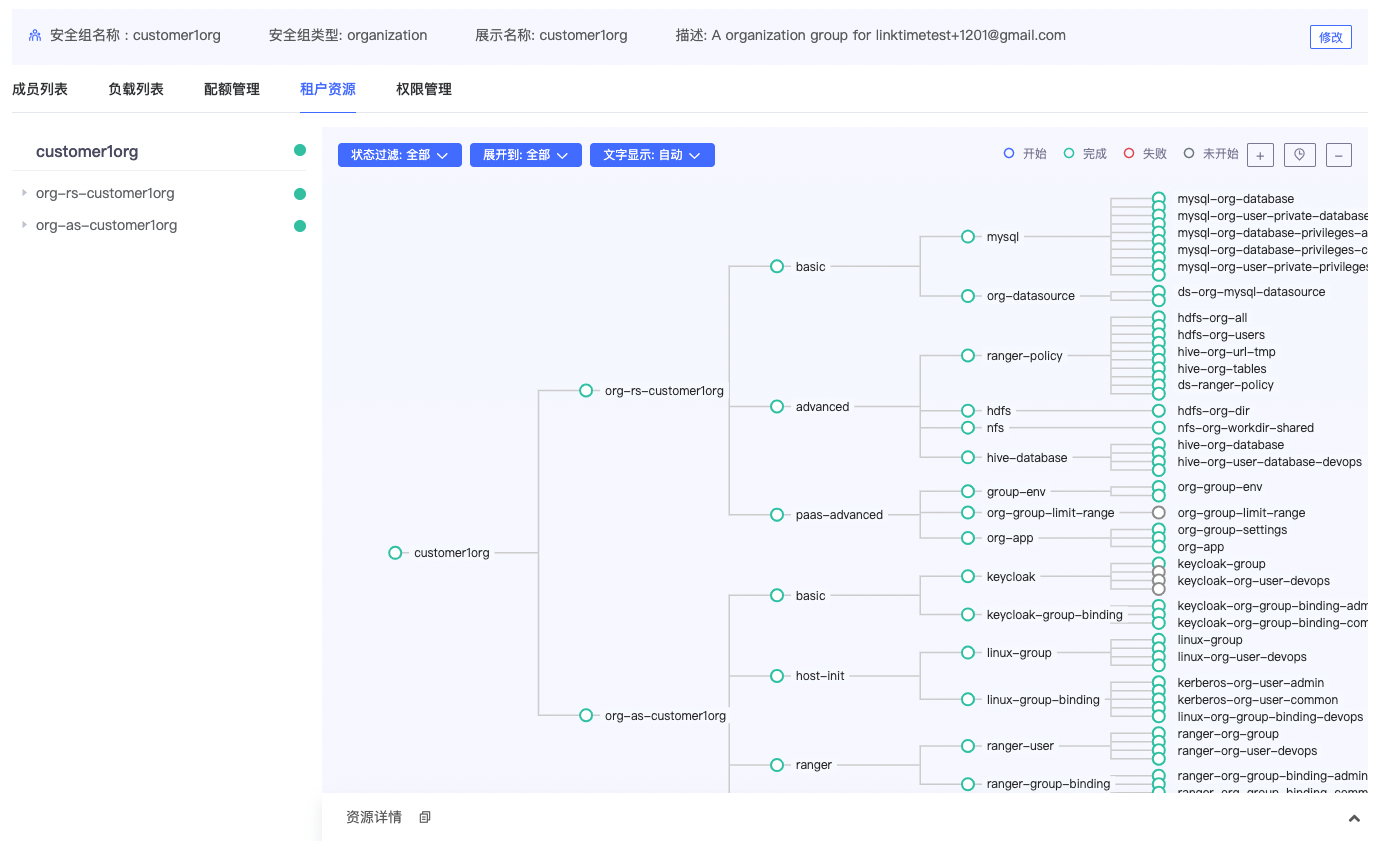This screenshot has height=849, width=1379.
Task: Open the 状态过滤: 全部 dropdown
Action: [x=400, y=155]
